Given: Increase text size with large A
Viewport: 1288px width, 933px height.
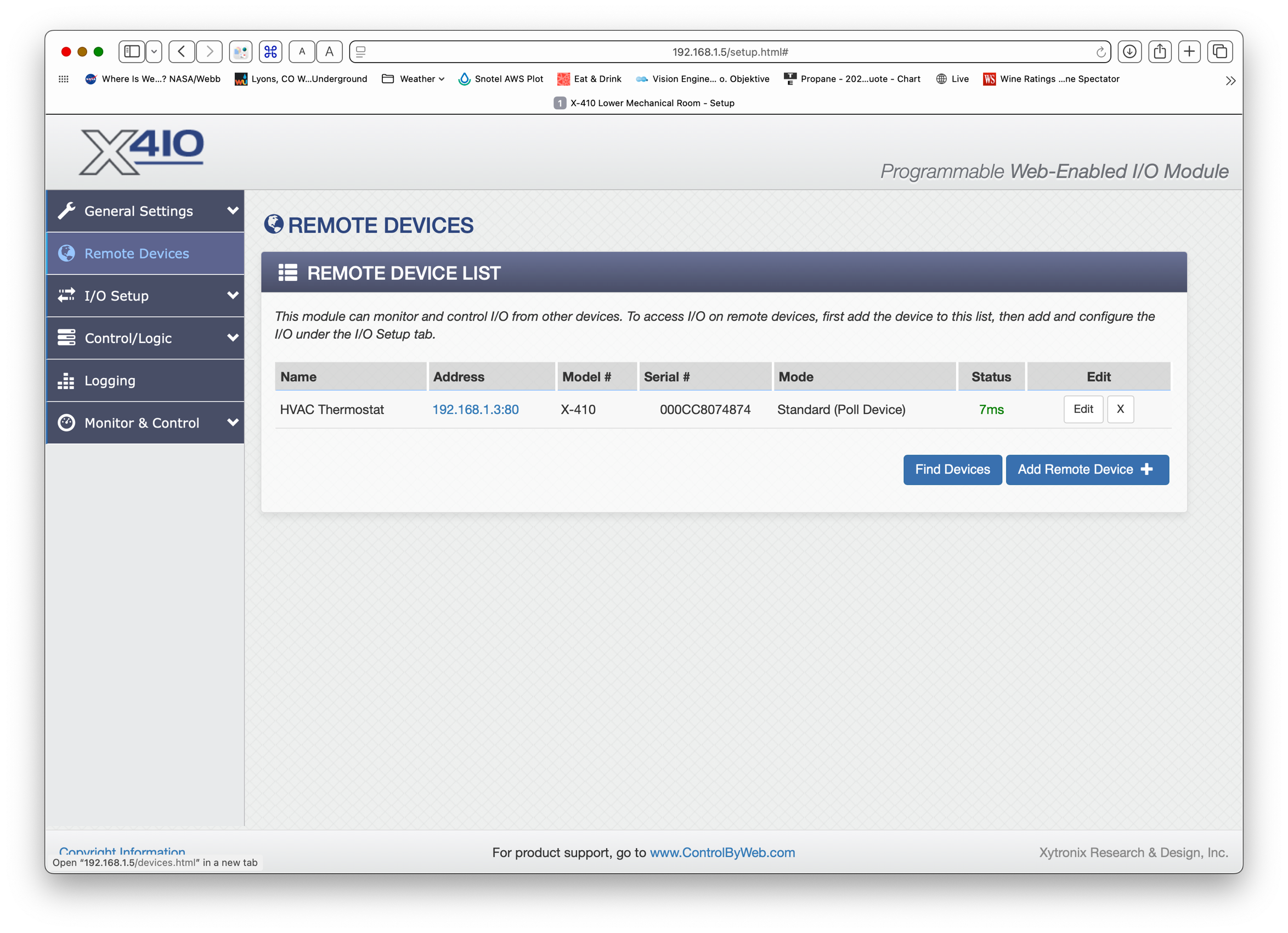Looking at the screenshot, I should pos(329,52).
